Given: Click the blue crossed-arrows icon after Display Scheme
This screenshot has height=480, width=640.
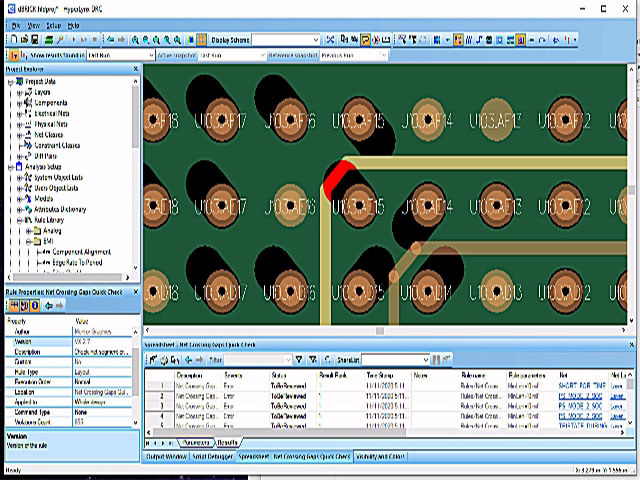Looking at the screenshot, I should coord(330,40).
